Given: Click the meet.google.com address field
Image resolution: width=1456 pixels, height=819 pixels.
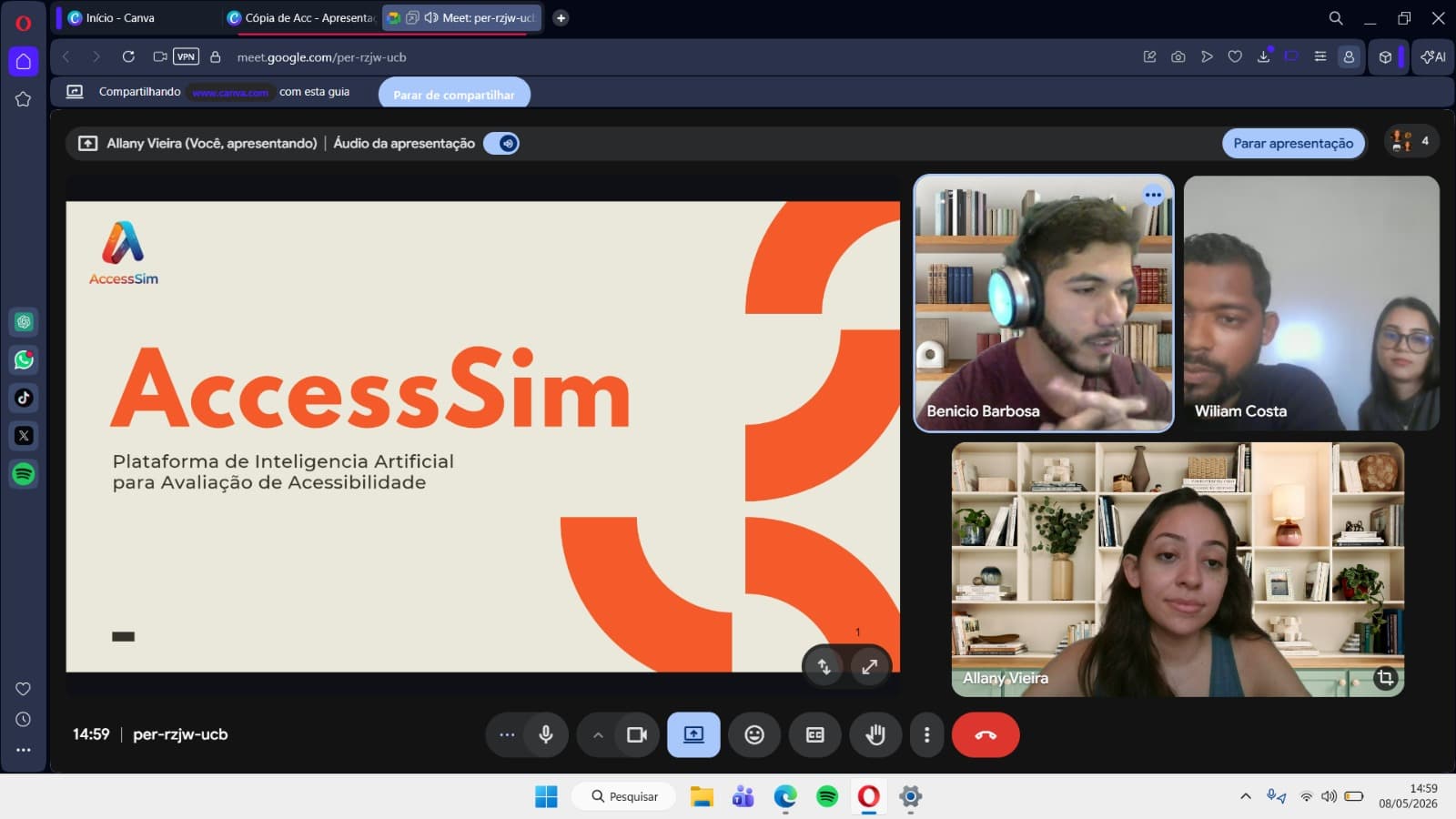Looking at the screenshot, I should [321, 56].
